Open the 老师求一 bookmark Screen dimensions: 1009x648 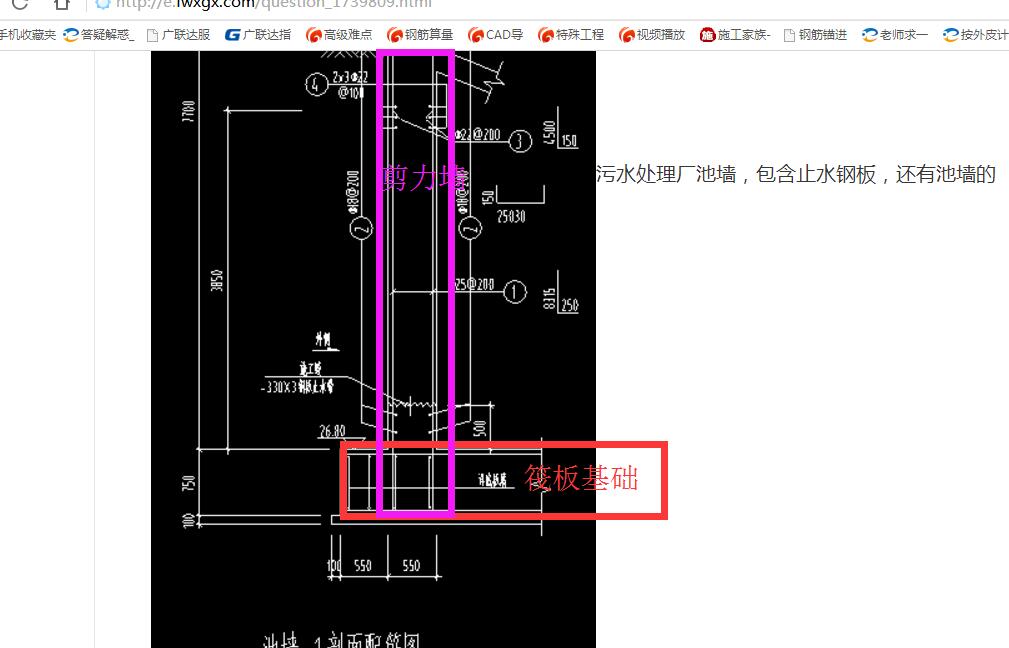(895, 35)
